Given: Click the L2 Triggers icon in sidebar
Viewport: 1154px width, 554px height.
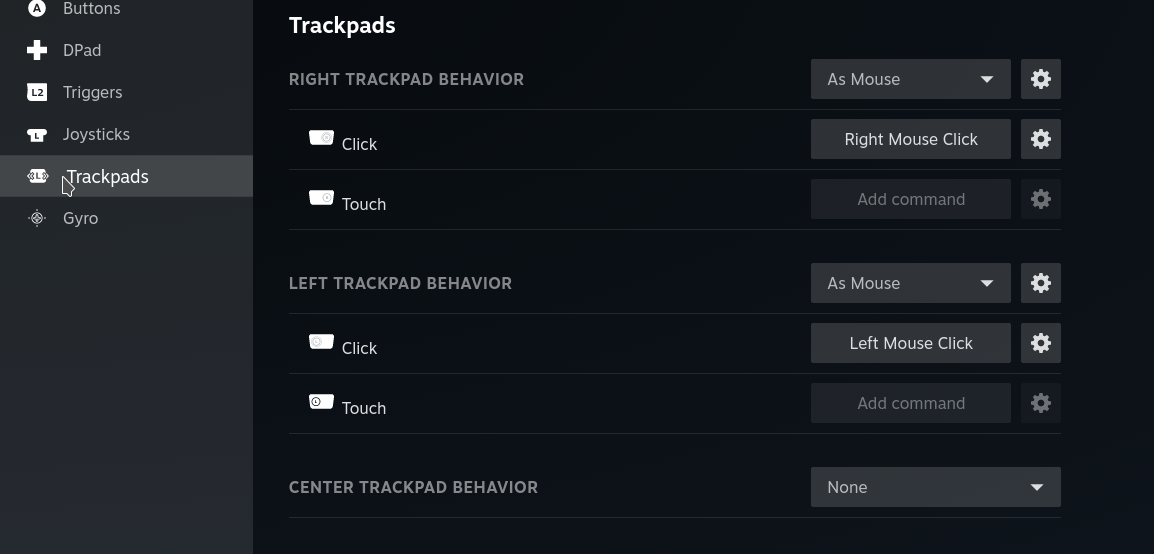Looking at the screenshot, I should coord(37,92).
